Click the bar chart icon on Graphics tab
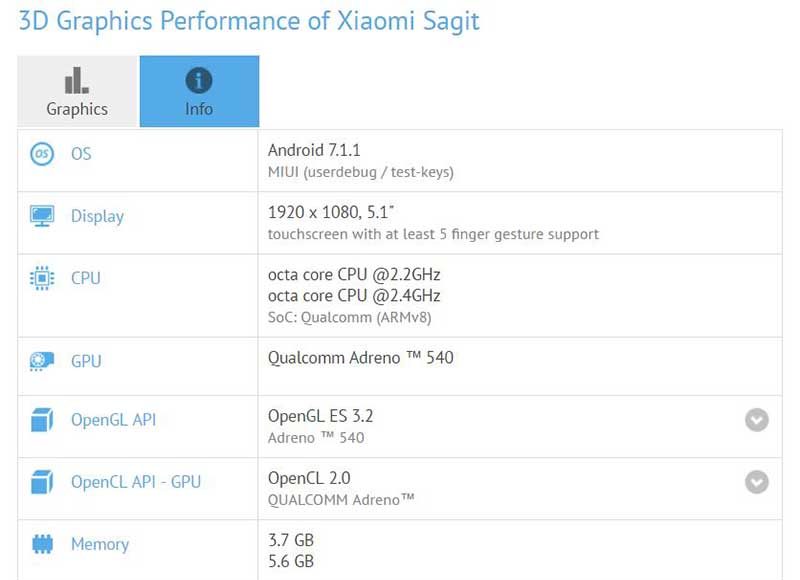Viewport: 800px width, 580px height. point(77,80)
